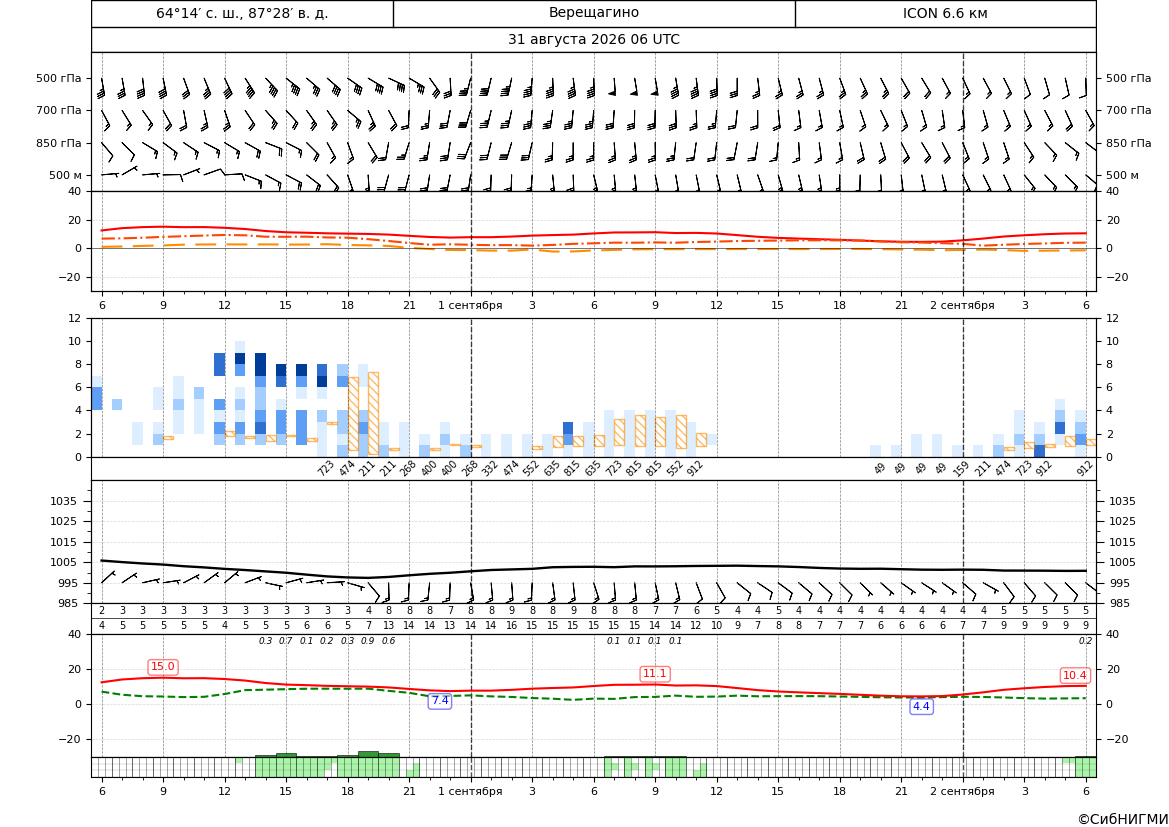Click the tallest hatched orange precipitation bar

[x=374, y=413]
